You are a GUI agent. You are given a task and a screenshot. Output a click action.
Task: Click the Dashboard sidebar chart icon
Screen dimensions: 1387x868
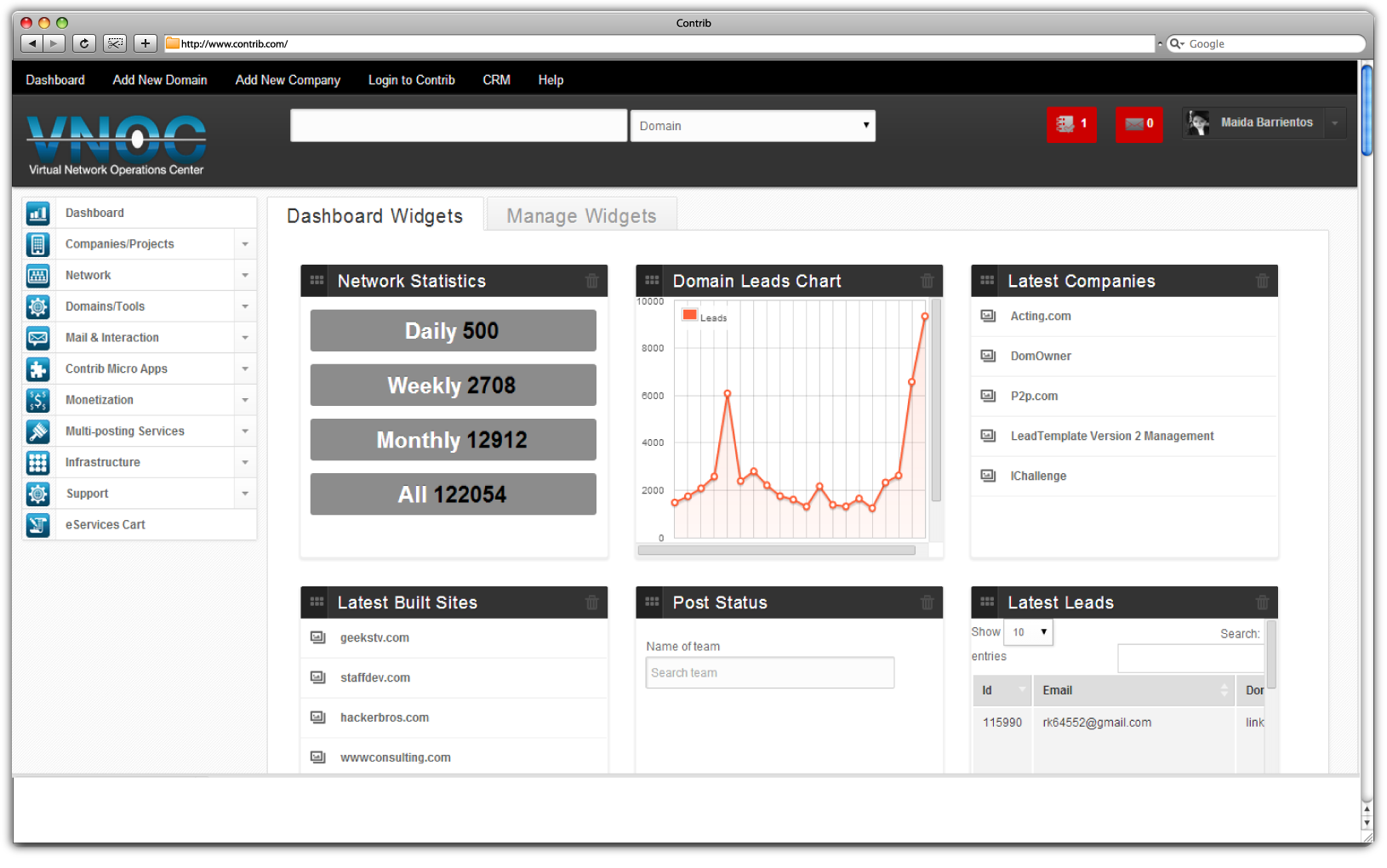(37, 213)
